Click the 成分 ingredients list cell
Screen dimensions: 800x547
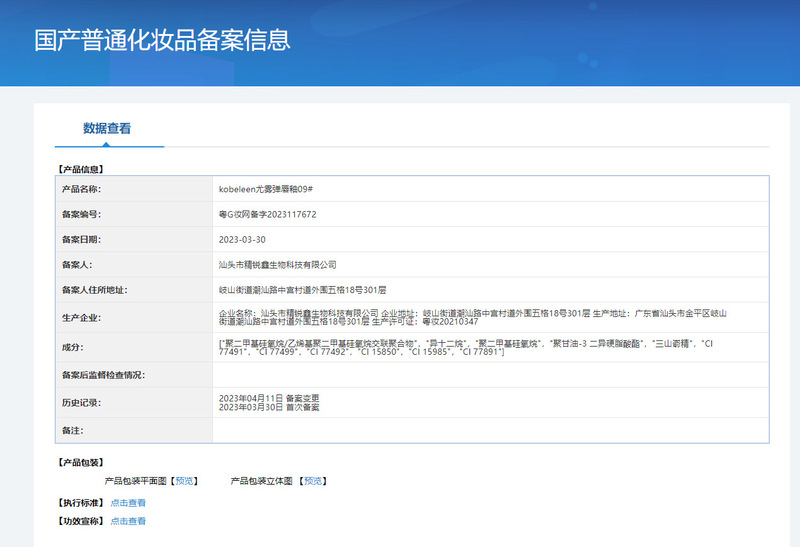tap(490, 347)
